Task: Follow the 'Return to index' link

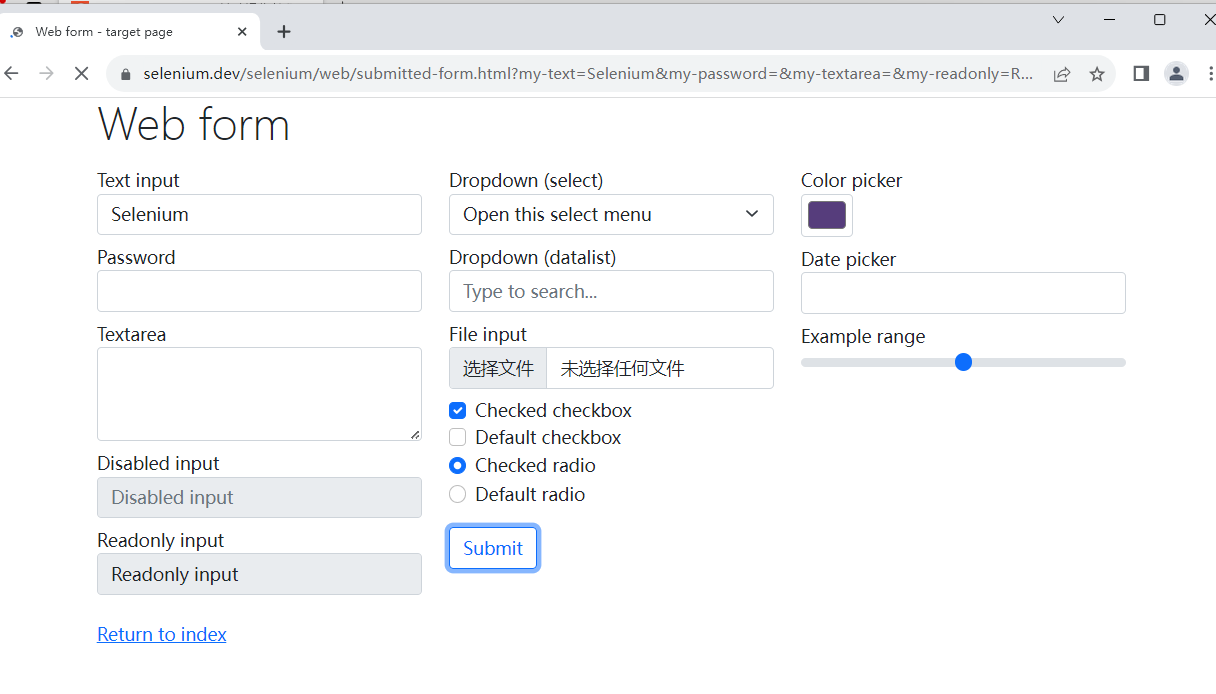Action: (x=162, y=634)
